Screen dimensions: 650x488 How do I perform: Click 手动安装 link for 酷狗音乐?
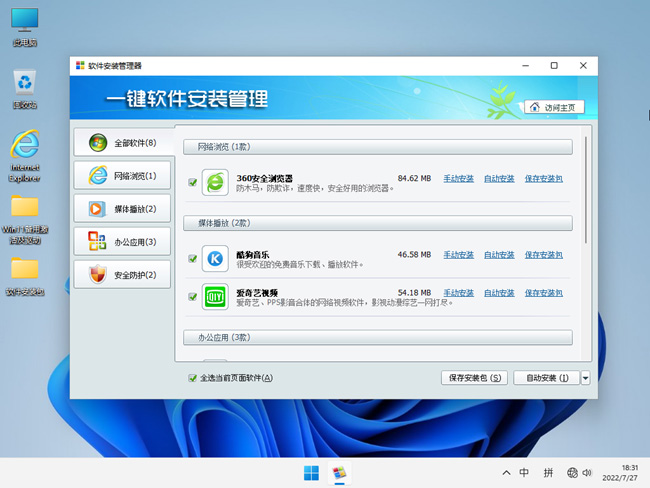pyautogui.click(x=458, y=255)
